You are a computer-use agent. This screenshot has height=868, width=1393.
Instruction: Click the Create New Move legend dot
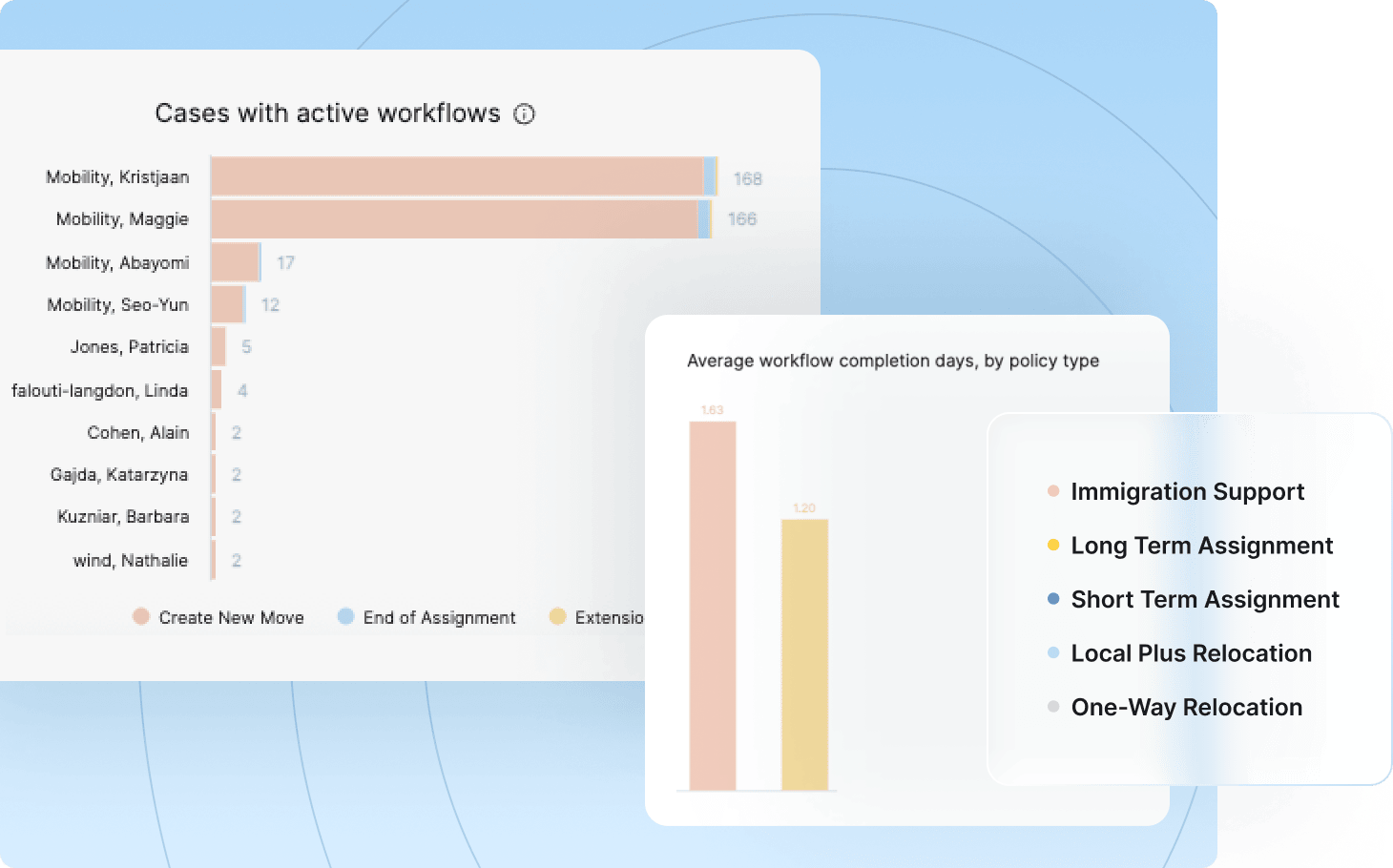[x=141, y=617]
